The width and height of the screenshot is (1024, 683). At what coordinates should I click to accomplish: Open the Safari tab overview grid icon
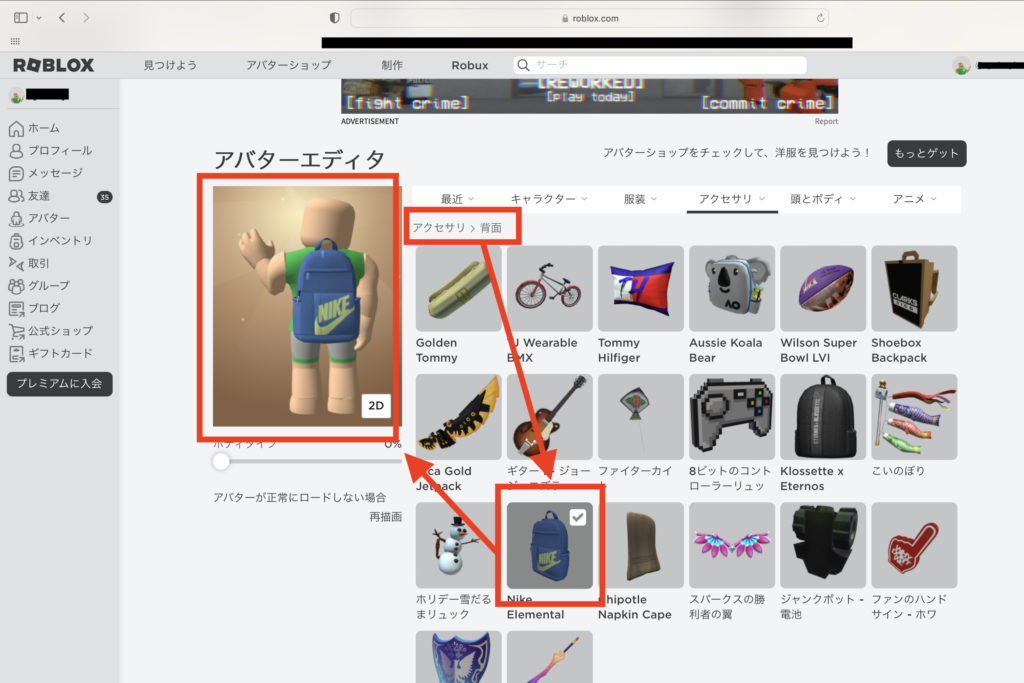(15, 41)
